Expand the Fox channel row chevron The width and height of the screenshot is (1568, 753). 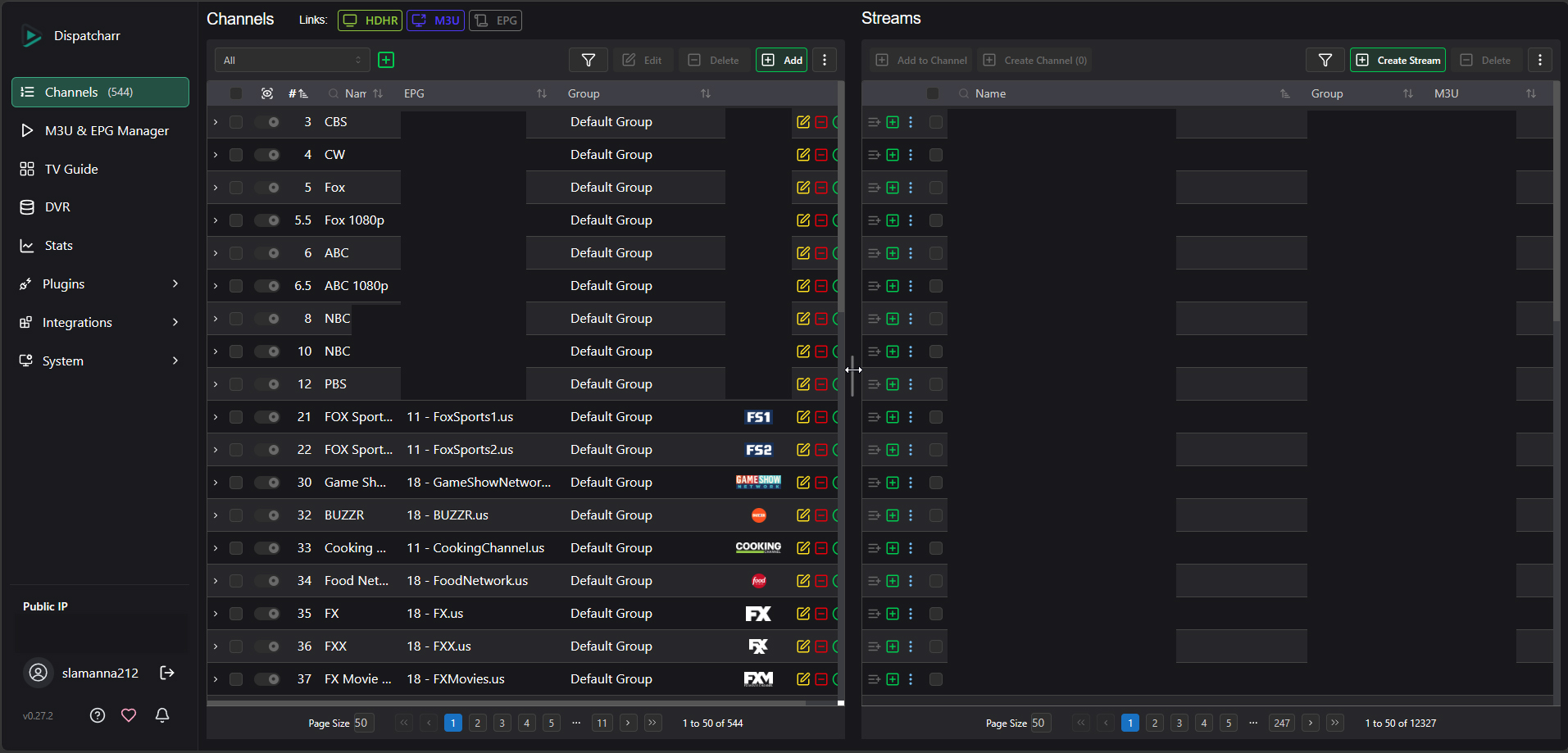(216, 188)
